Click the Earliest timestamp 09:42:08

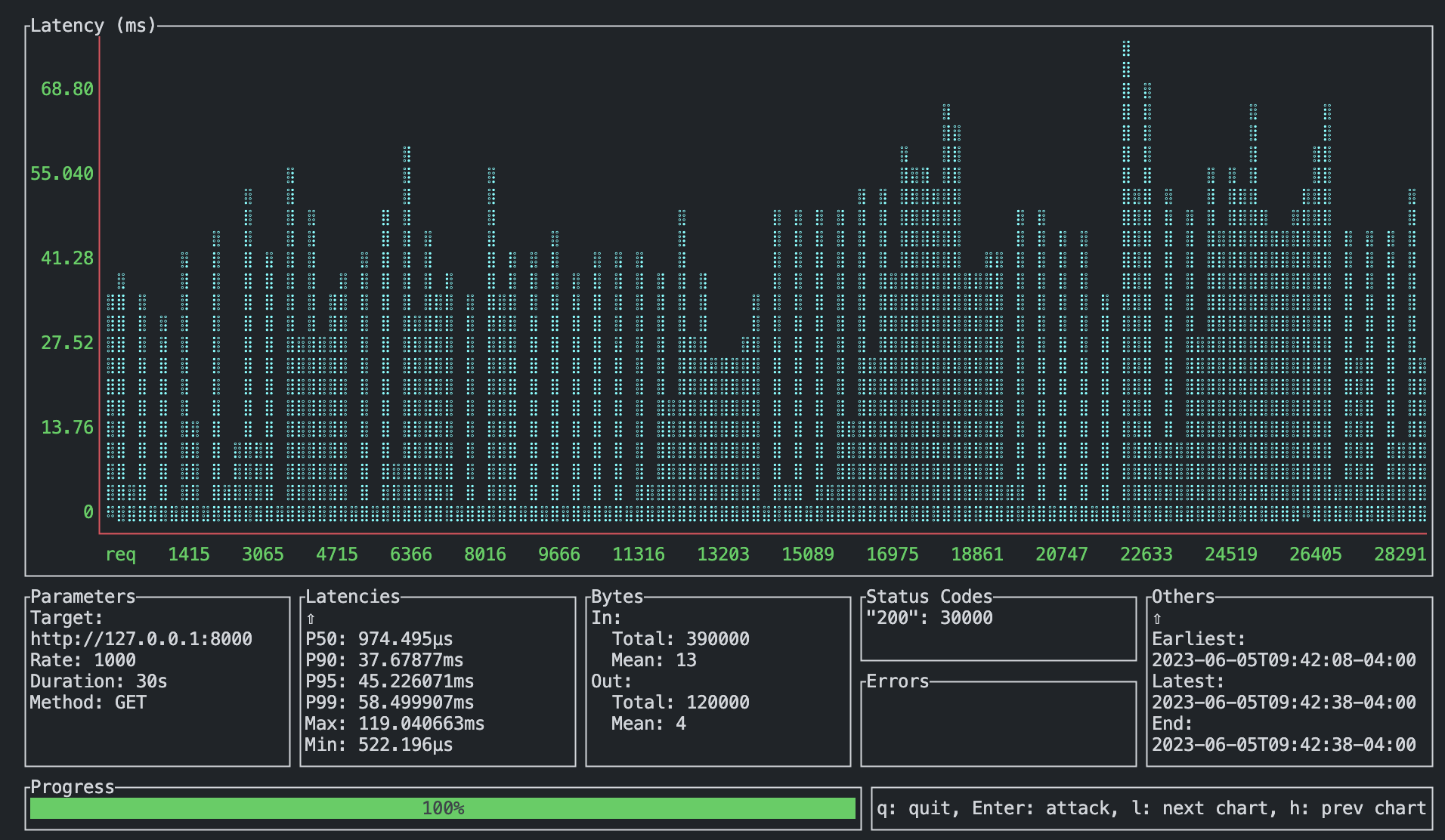point(1284,660)
